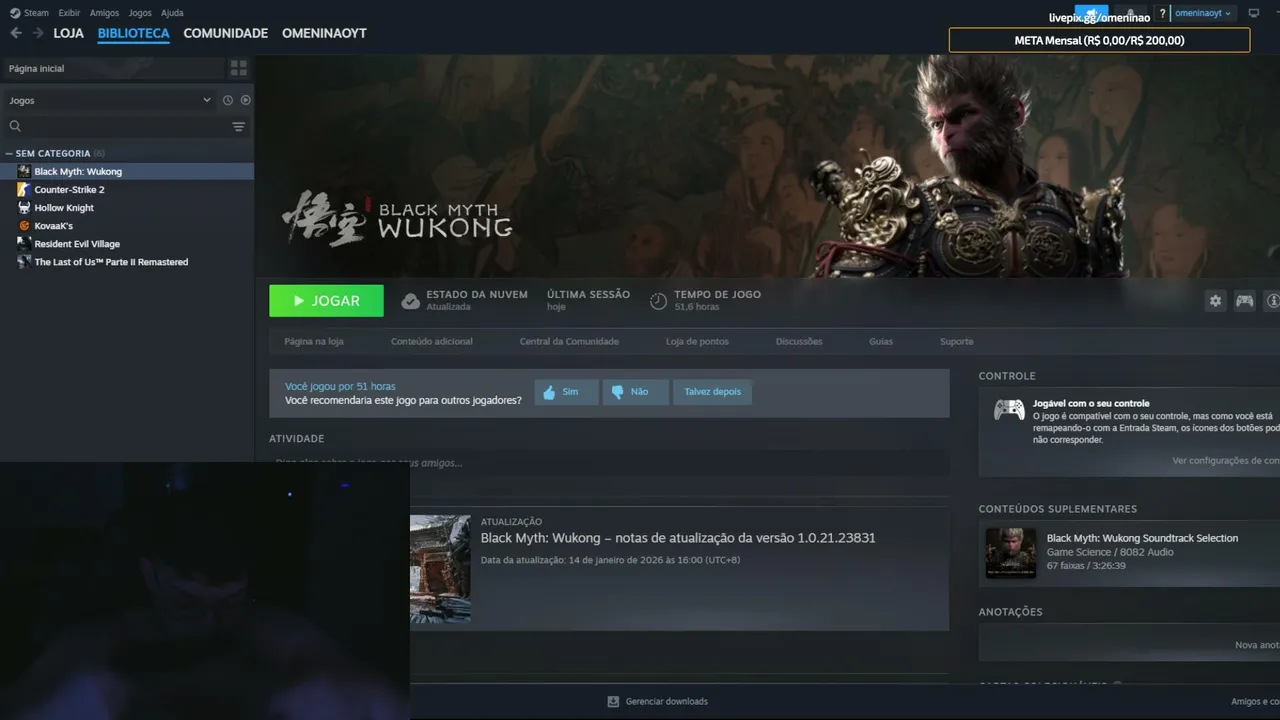
Task: Select Resident Evil Village in library
Action: pos(127,243)
